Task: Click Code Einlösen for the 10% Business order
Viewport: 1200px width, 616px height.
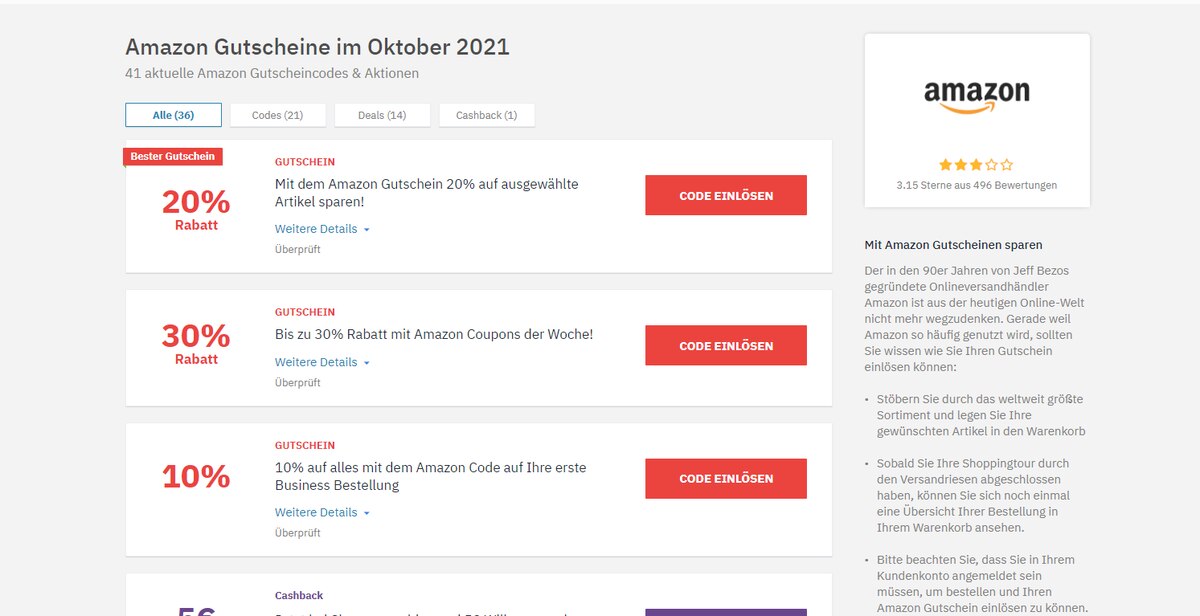Action: pyautogui.click(x=726, y=479)
